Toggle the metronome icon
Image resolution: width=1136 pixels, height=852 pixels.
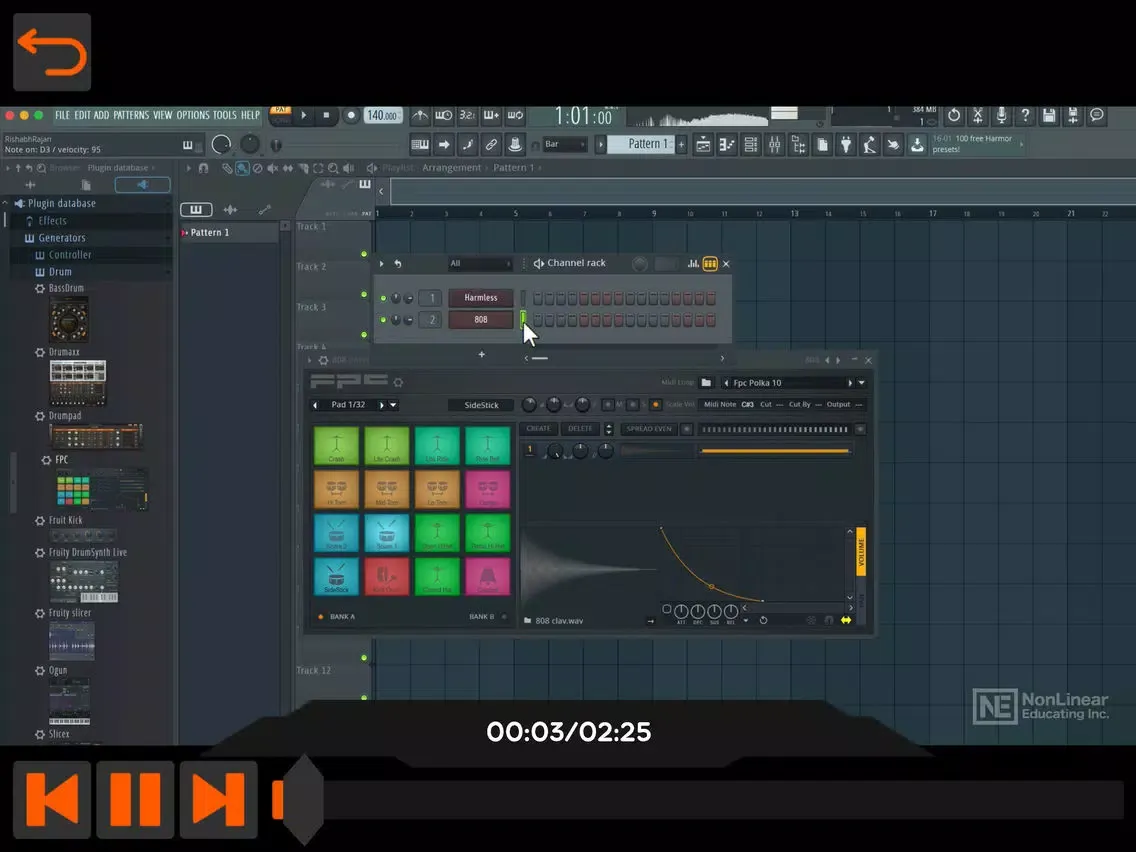tap(419, 115)
